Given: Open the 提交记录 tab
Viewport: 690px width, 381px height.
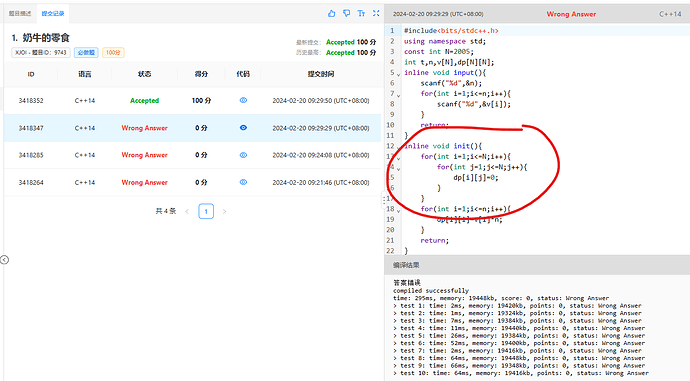Looking at the screenshot, I should coord(53,14).
